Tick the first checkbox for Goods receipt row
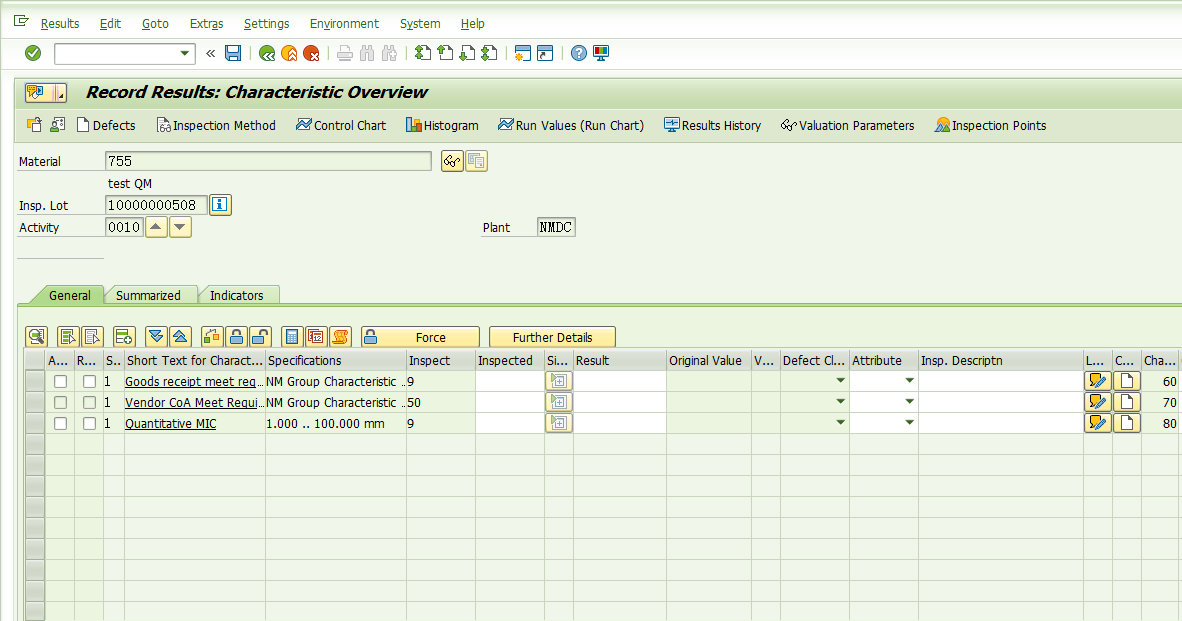Image resolution: width=1182 pixels, height=621 pixels. 61,381
